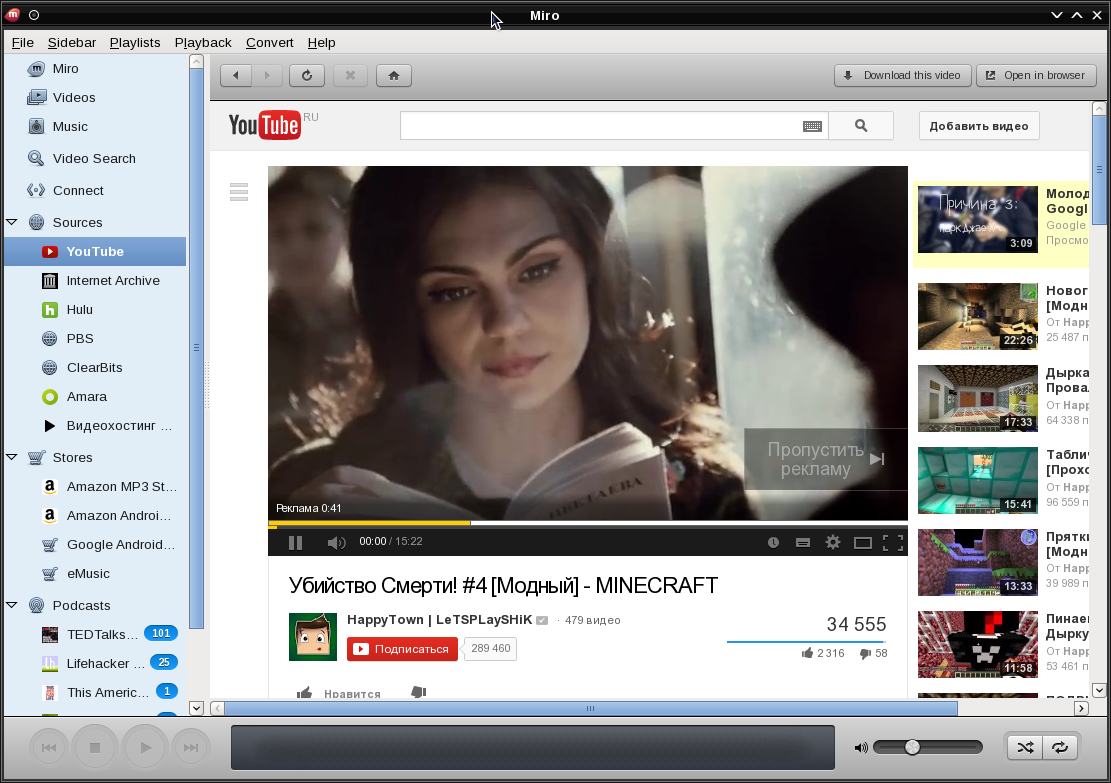
Task: Open the YouTube player settings gear
Action: [833, 542]
